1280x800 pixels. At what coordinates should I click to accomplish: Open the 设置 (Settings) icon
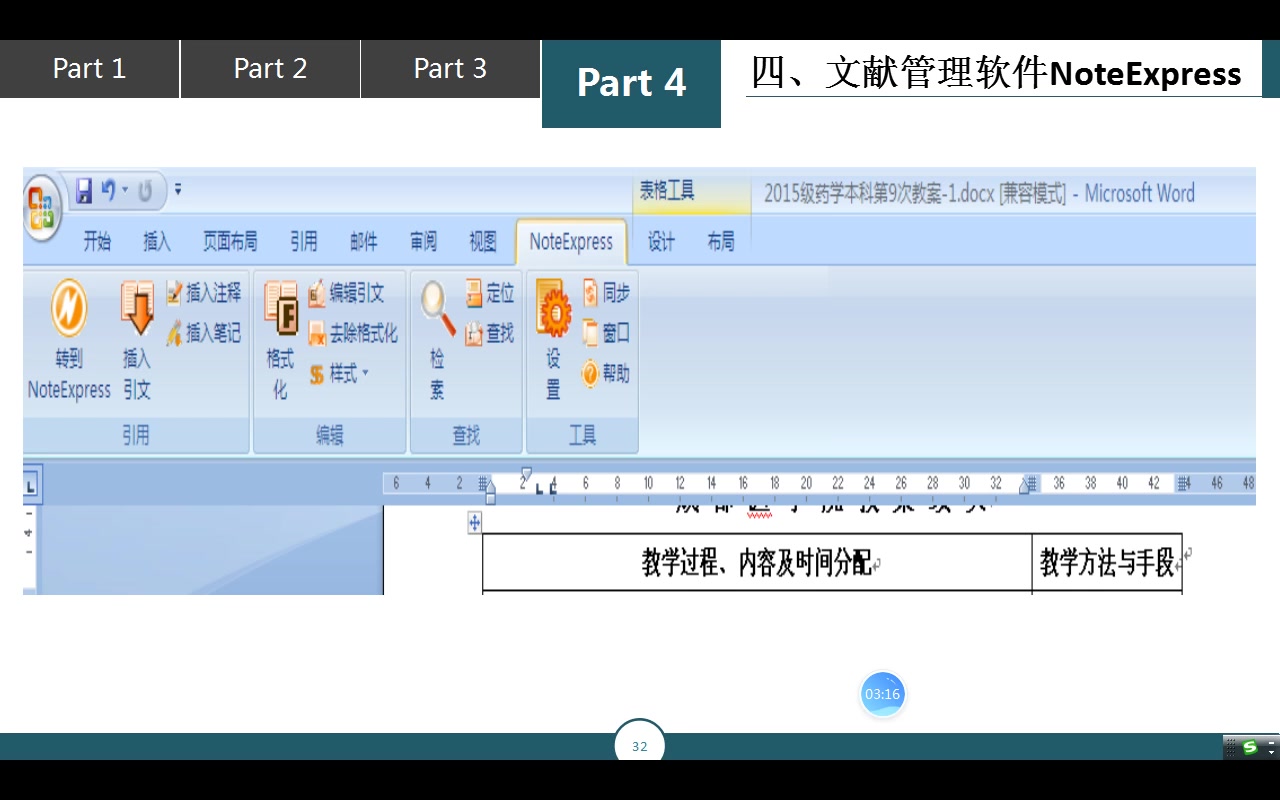551,340
